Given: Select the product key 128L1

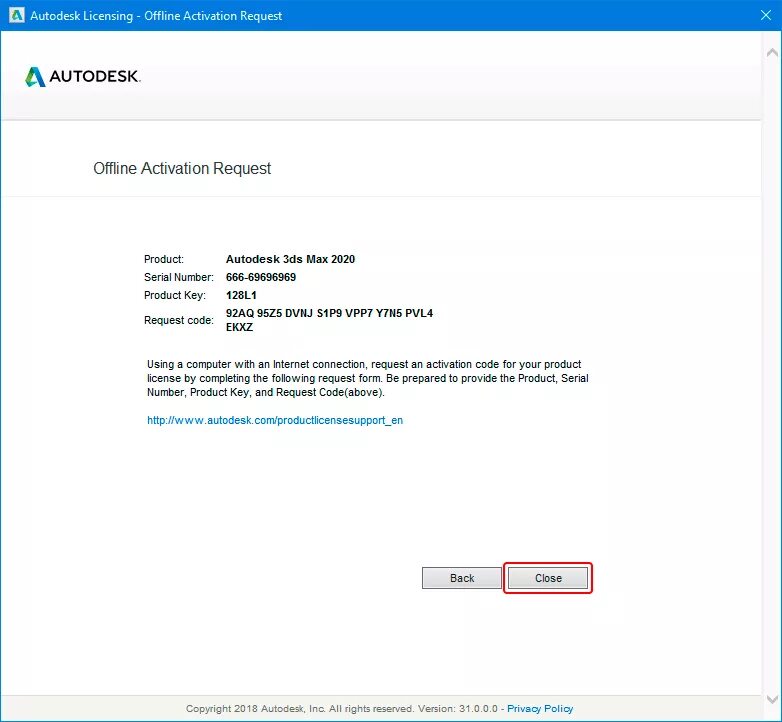Looking at the screenshot, I should pos(241,295).
